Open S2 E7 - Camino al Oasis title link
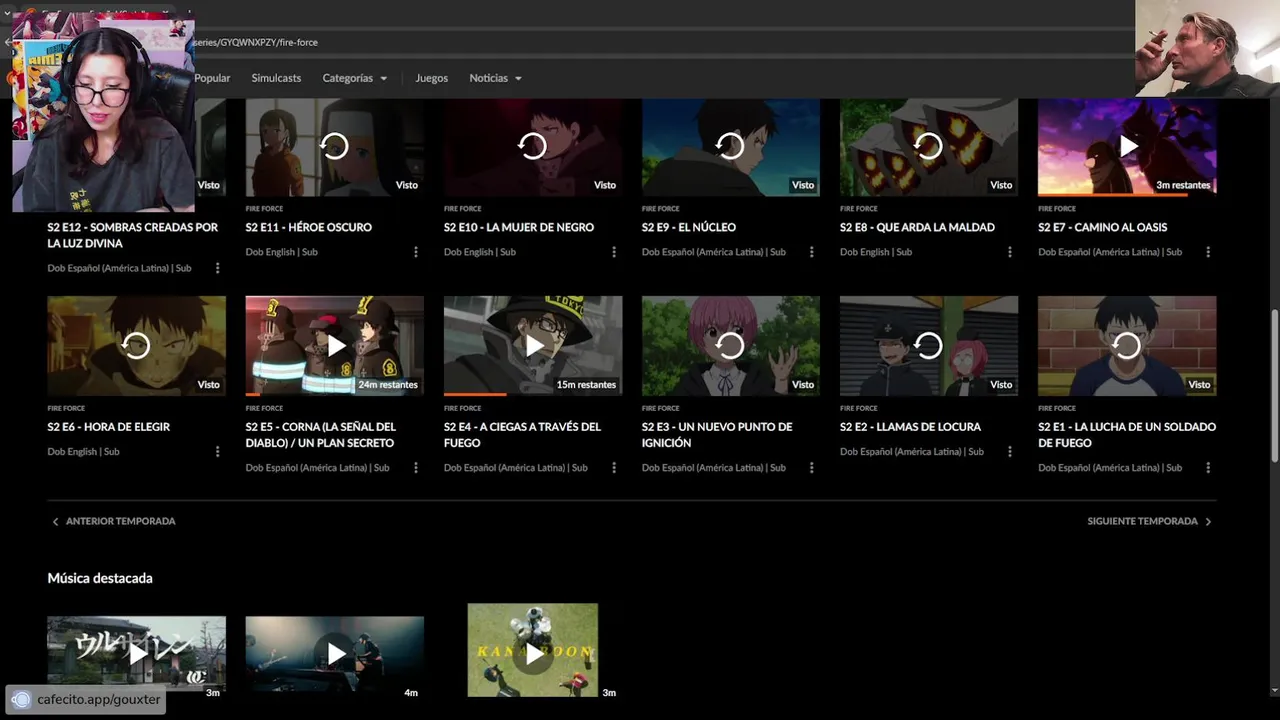 1102,227
